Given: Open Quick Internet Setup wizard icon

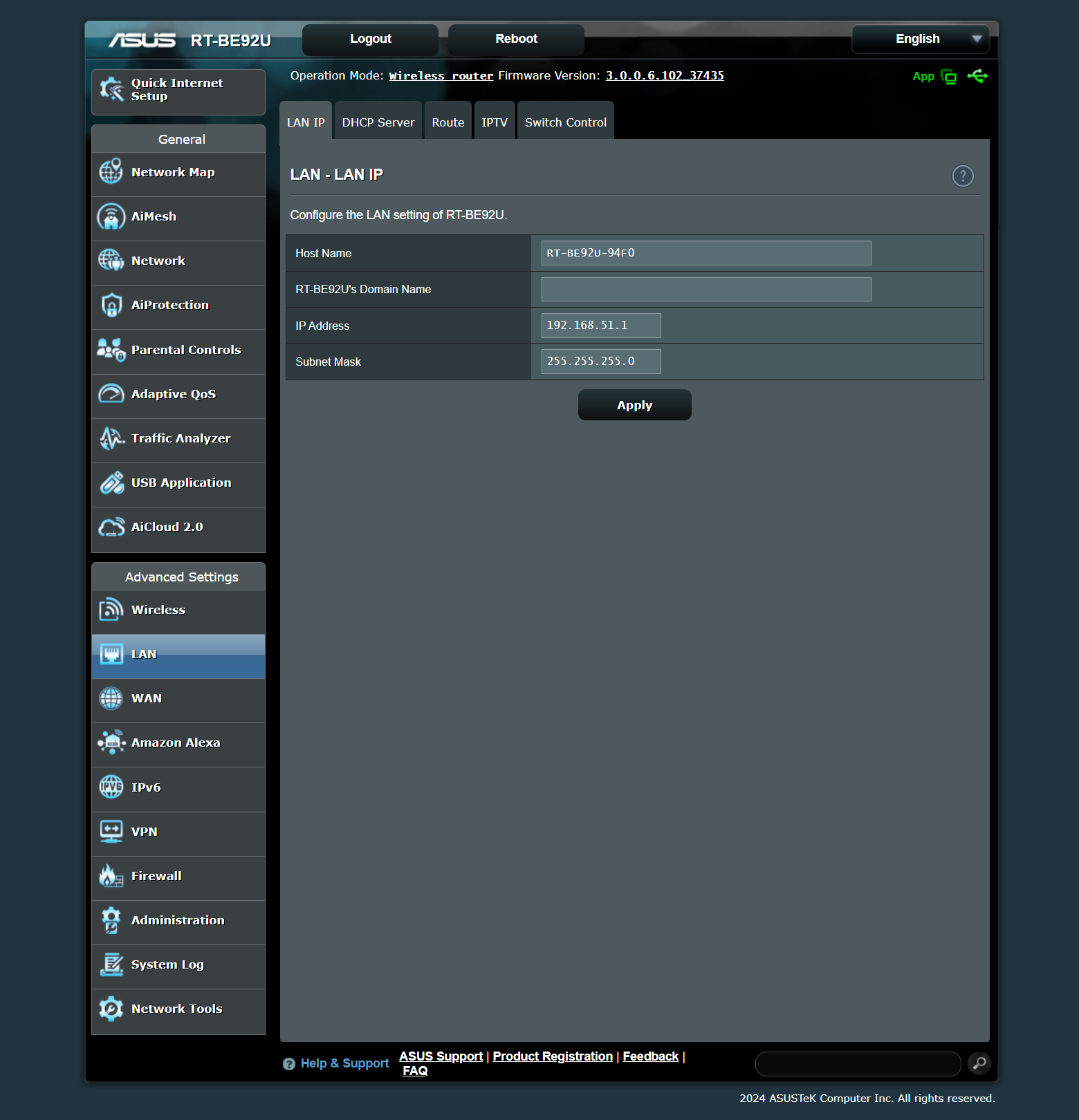Looking at the screenshot, I should [x=111, y=90].
